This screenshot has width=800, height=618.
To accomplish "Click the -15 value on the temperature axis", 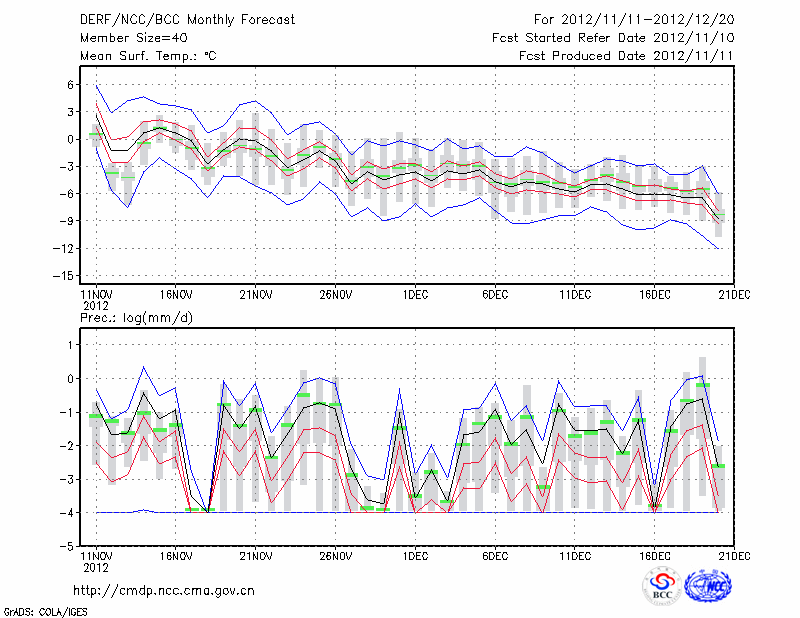I will coord(65,275).
